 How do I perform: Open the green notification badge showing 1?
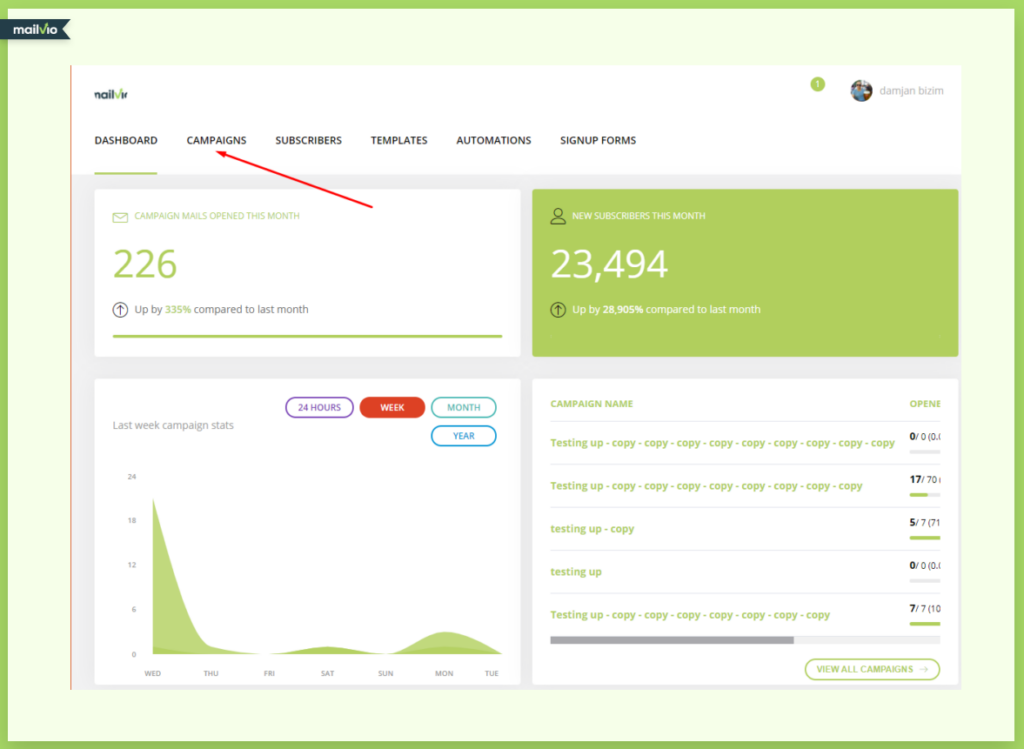pos(817,84)
